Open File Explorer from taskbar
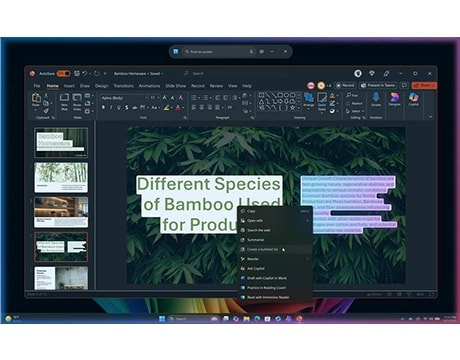Viewport: 460px width, 360px height. [x=246, y=319]
